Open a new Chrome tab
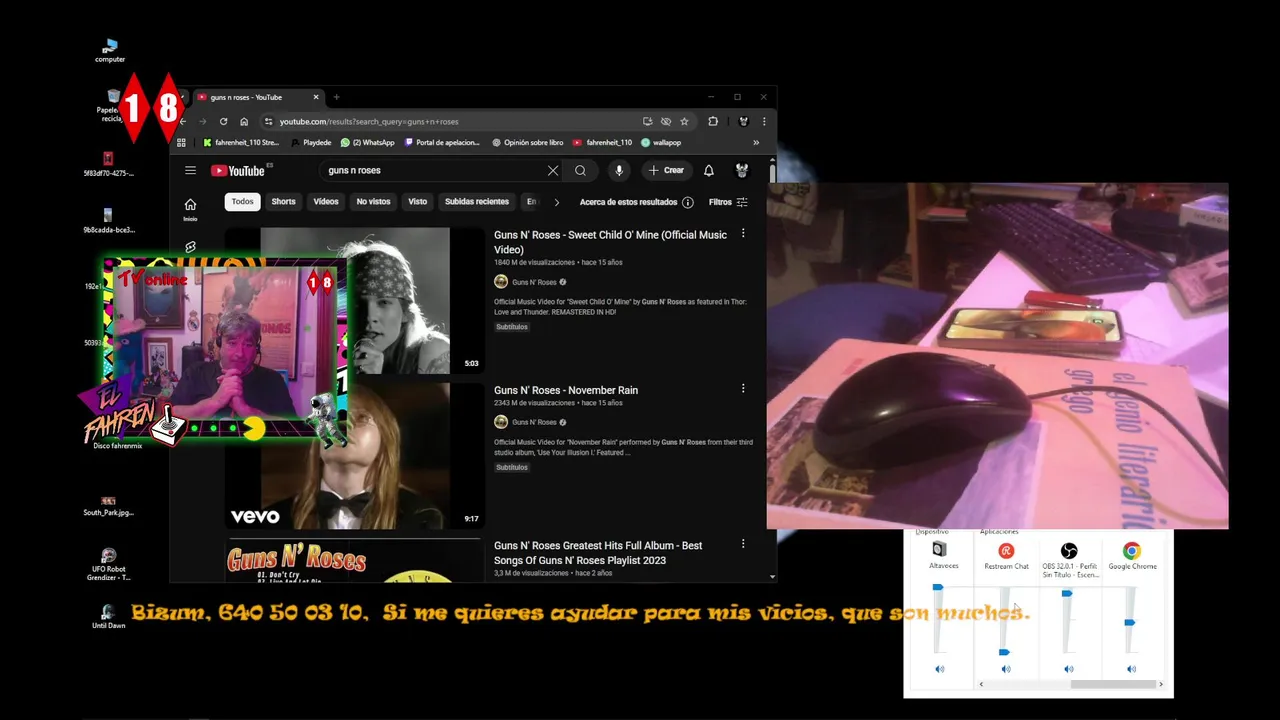 [336, 97]
